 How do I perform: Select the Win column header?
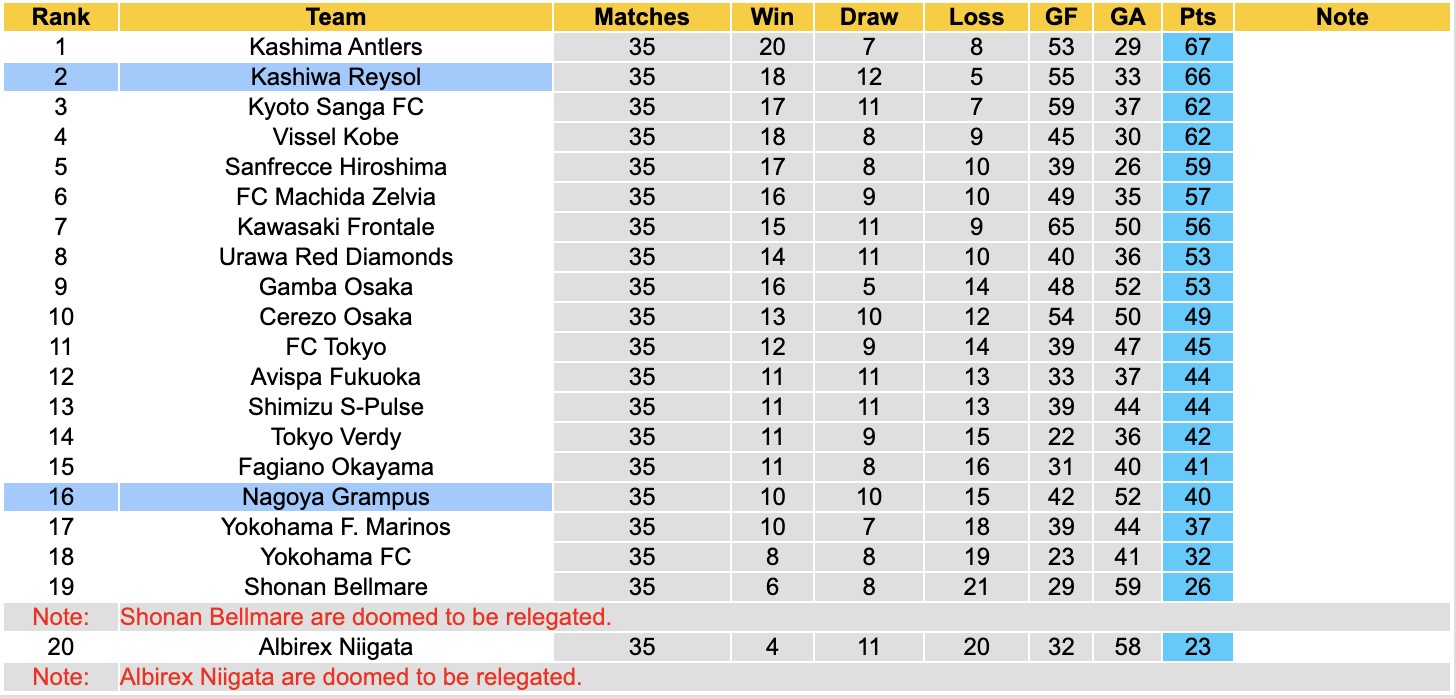[772, 17]
